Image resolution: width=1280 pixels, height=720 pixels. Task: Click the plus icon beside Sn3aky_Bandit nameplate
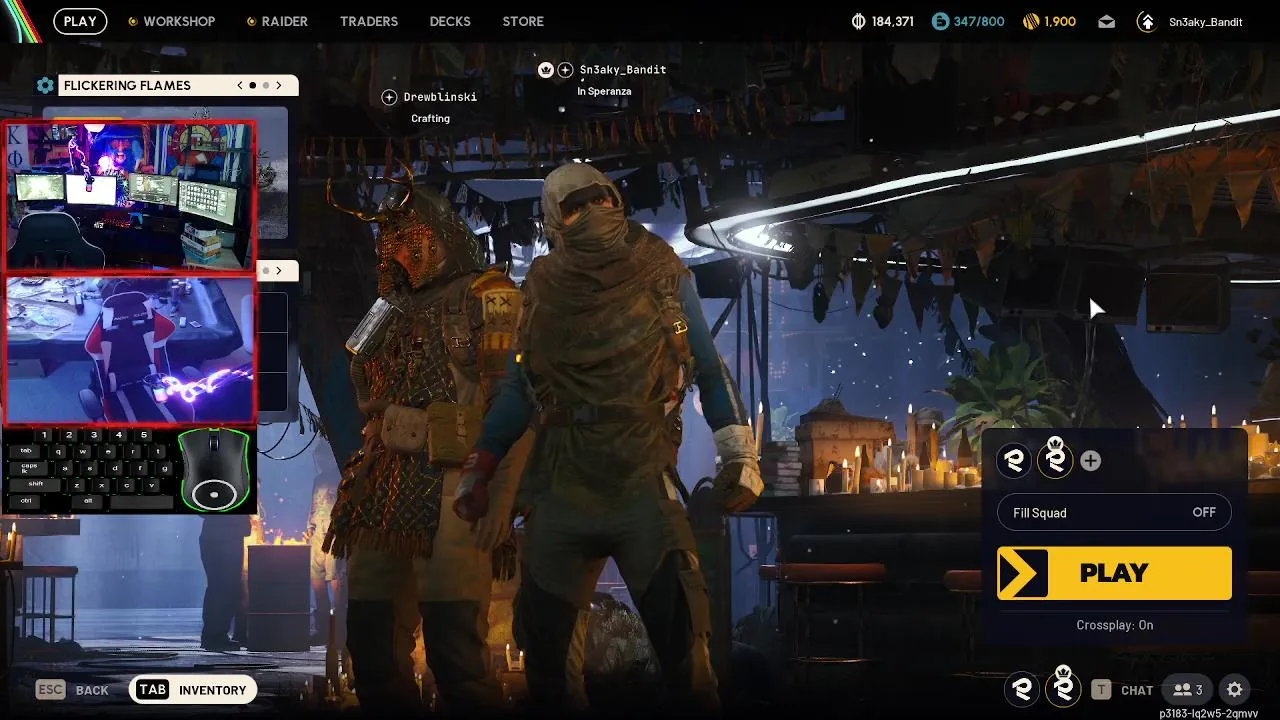tap(565, 70)
